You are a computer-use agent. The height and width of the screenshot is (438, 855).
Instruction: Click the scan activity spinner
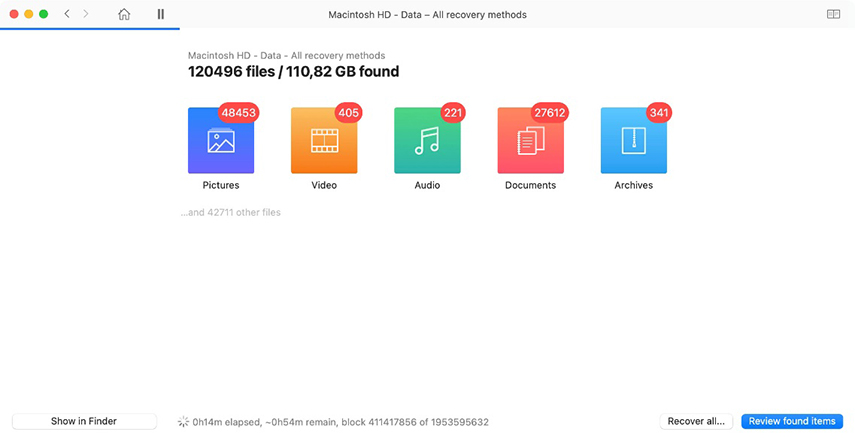[184, 422]
